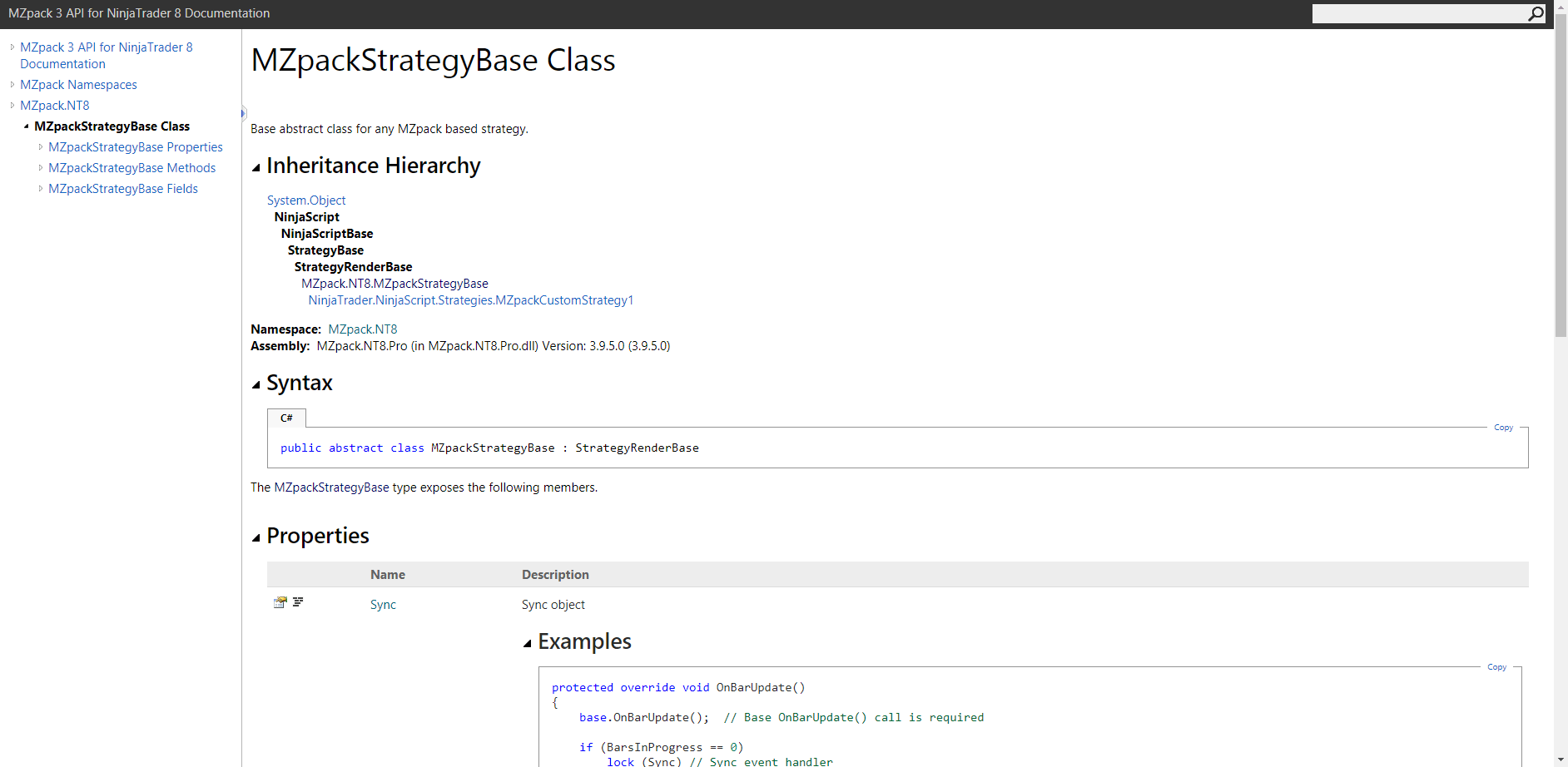Click the Name column header
1568x767 pixels.
[x=388, y=575]
